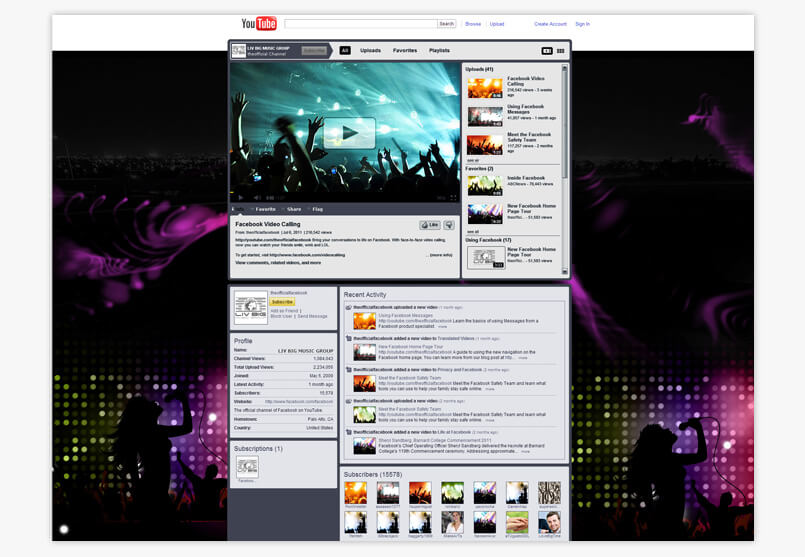
Task: Click the small play icon in player controls
Action: coord(240,198)
